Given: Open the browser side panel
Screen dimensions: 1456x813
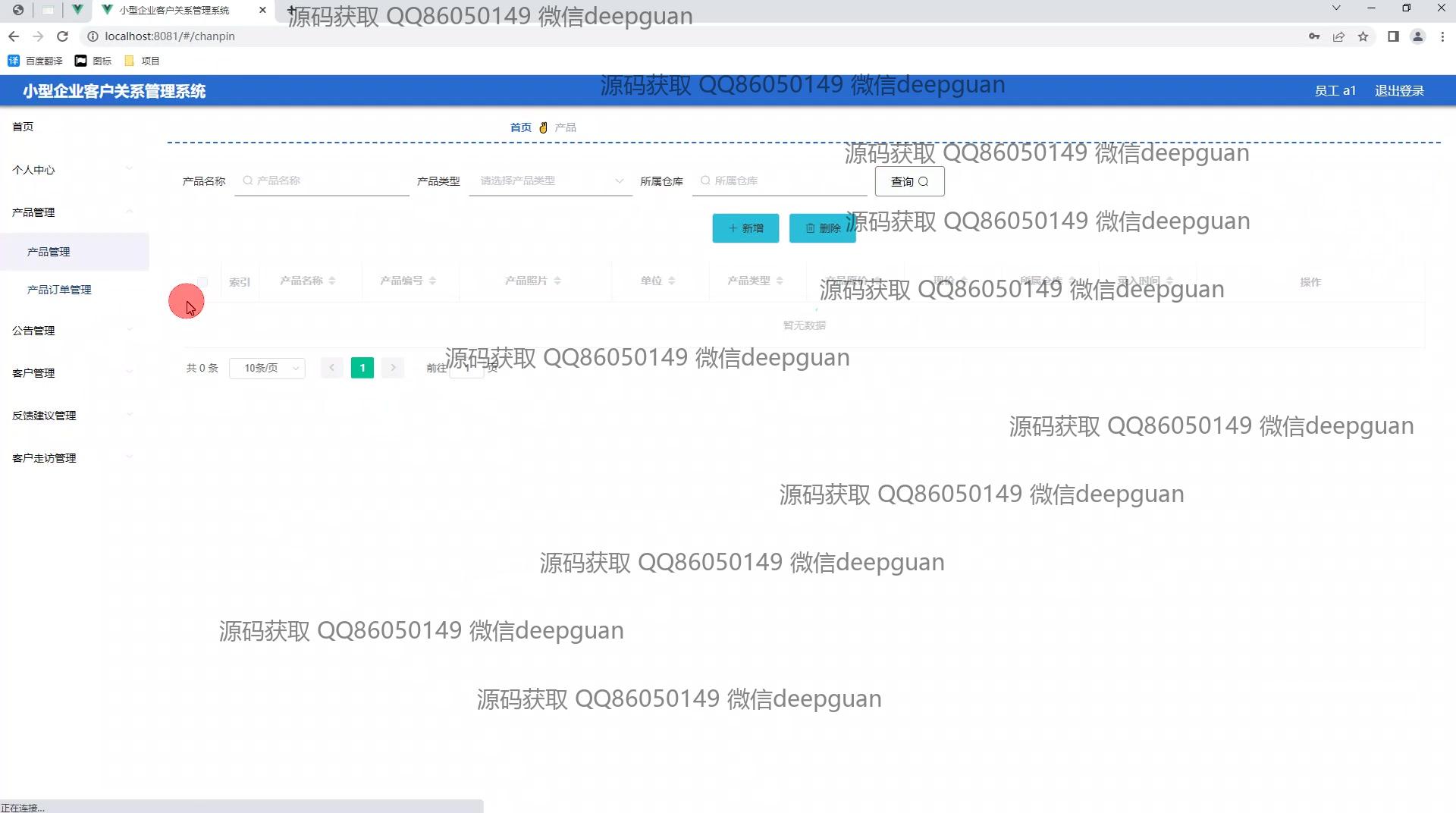Looking at the screenshot, I should click(1393, 36).
